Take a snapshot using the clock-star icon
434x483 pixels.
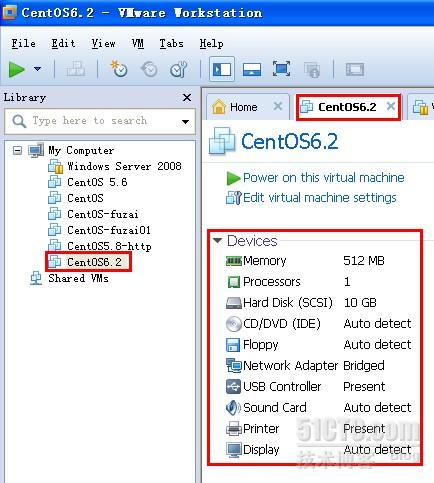[119, 69]
